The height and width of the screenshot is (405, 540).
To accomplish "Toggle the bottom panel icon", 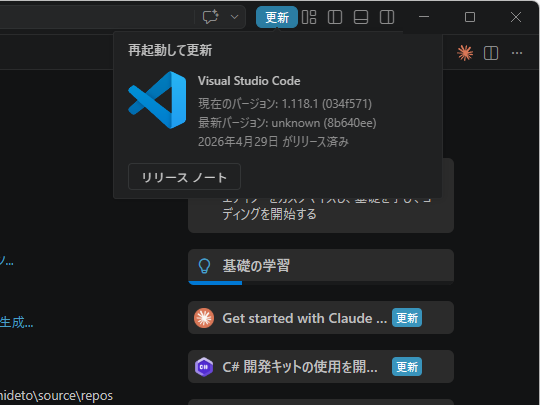I will click(361, 17).
